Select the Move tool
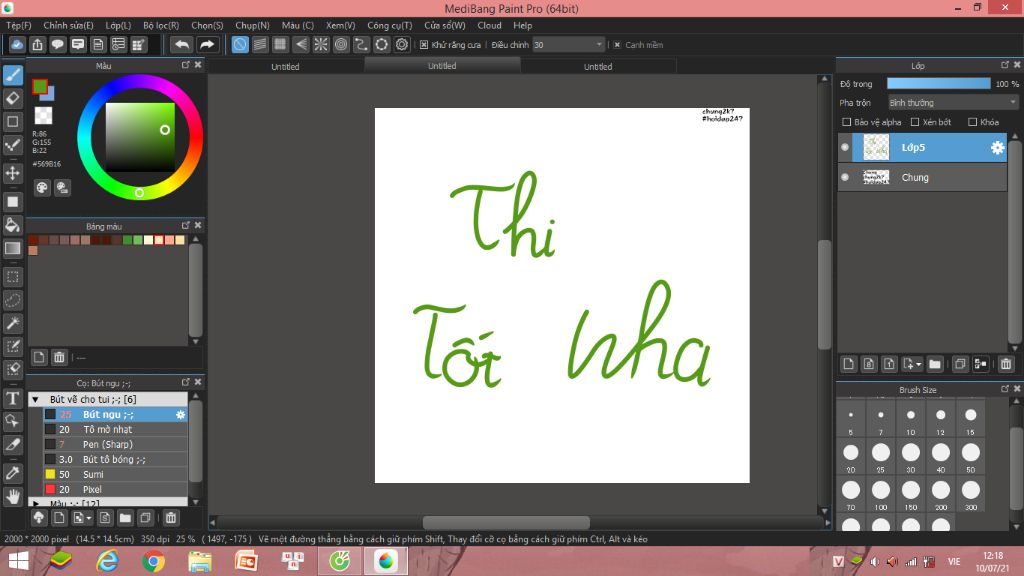This screenshot has width=1024, height=576. point(12,173)
